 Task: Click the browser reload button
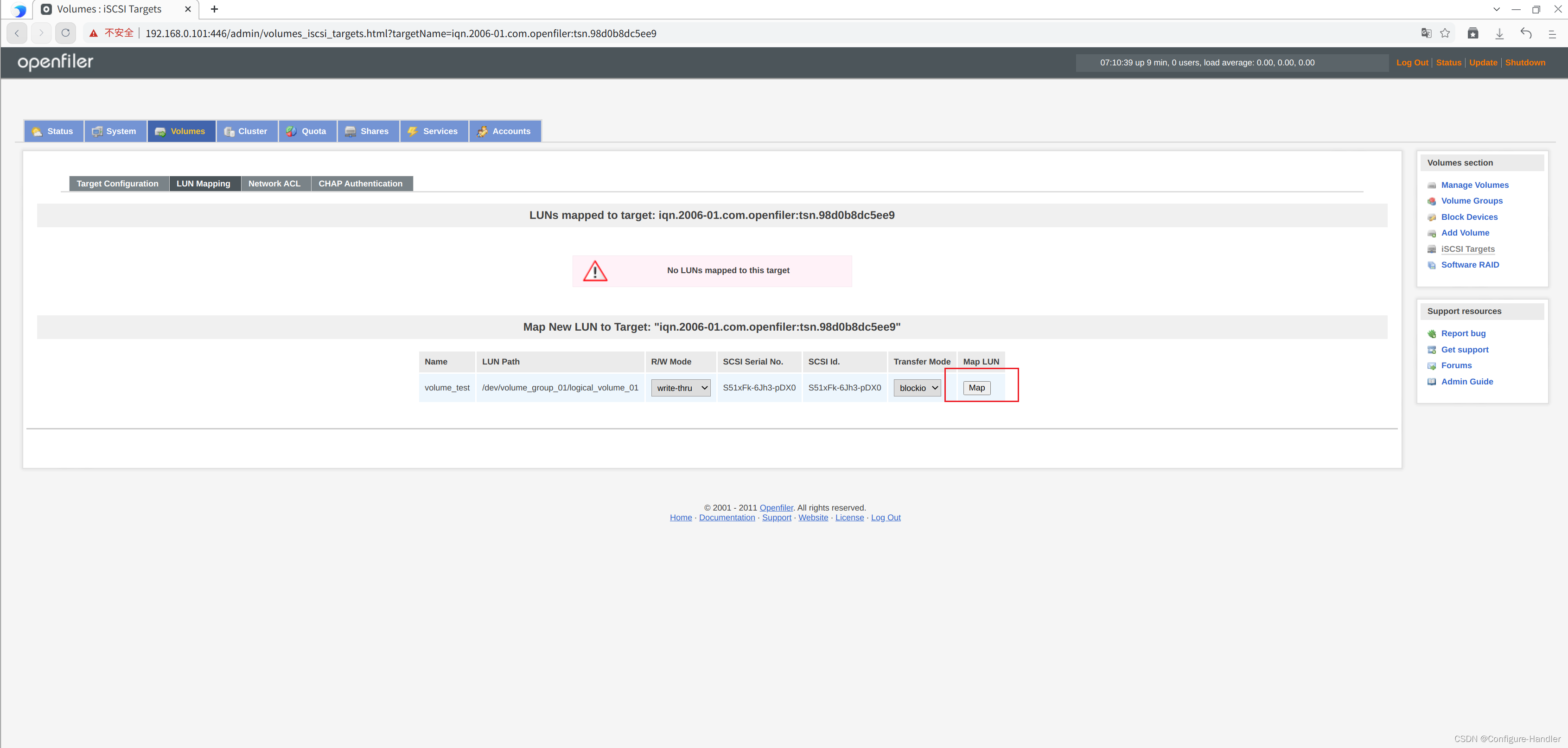[65, 33]
